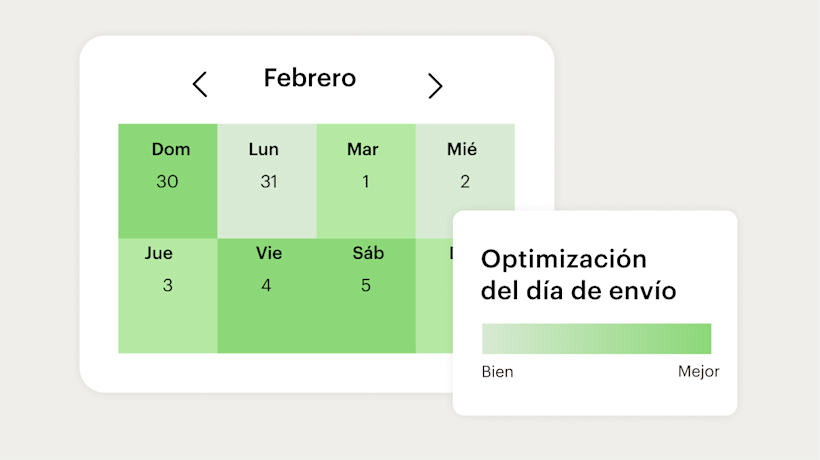Choose Jue 3 calendar cell
Screen dimensions: 820x460
pyautogui.click(x=168, y=296)
